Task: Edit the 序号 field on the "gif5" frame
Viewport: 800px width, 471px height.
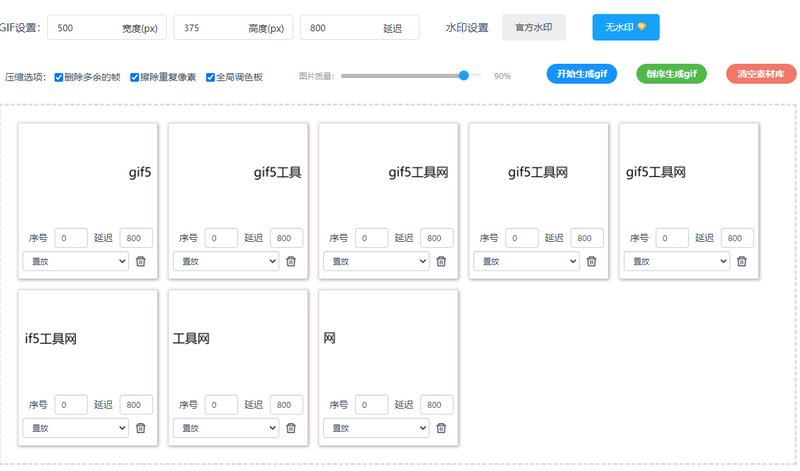Action: click(x=71, y=238)
